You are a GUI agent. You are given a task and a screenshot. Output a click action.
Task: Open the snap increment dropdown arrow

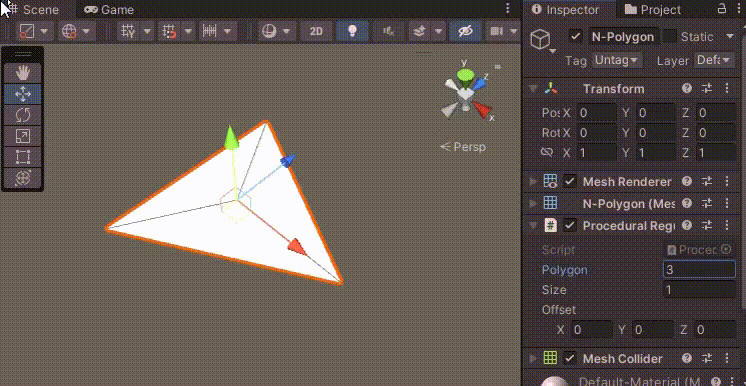pos(228,31)
